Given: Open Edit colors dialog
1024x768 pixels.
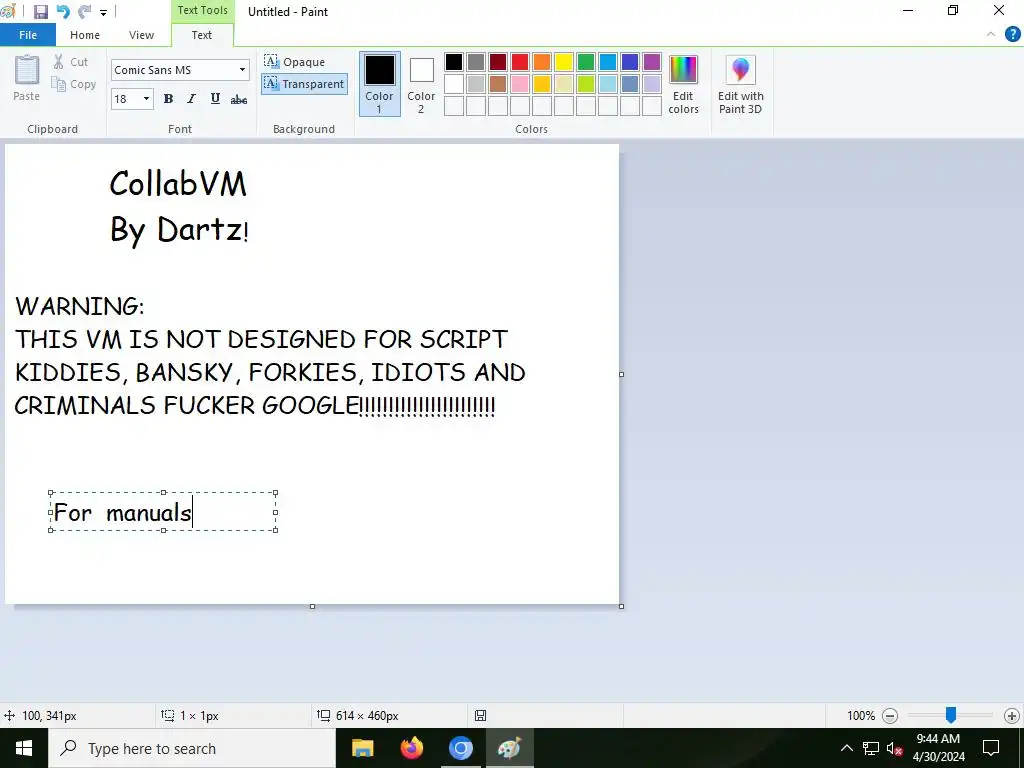Looking at the screenshot, I should pyautogui.click(x=683, y=85).
